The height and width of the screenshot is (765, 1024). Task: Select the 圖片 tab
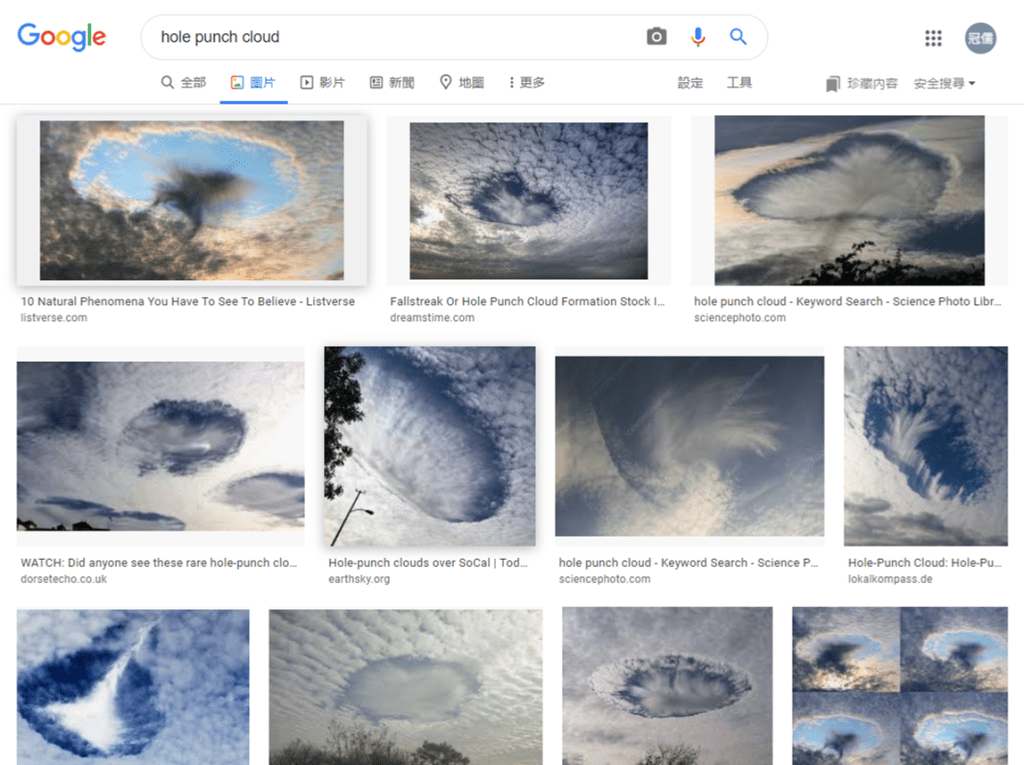coord(253,83)
